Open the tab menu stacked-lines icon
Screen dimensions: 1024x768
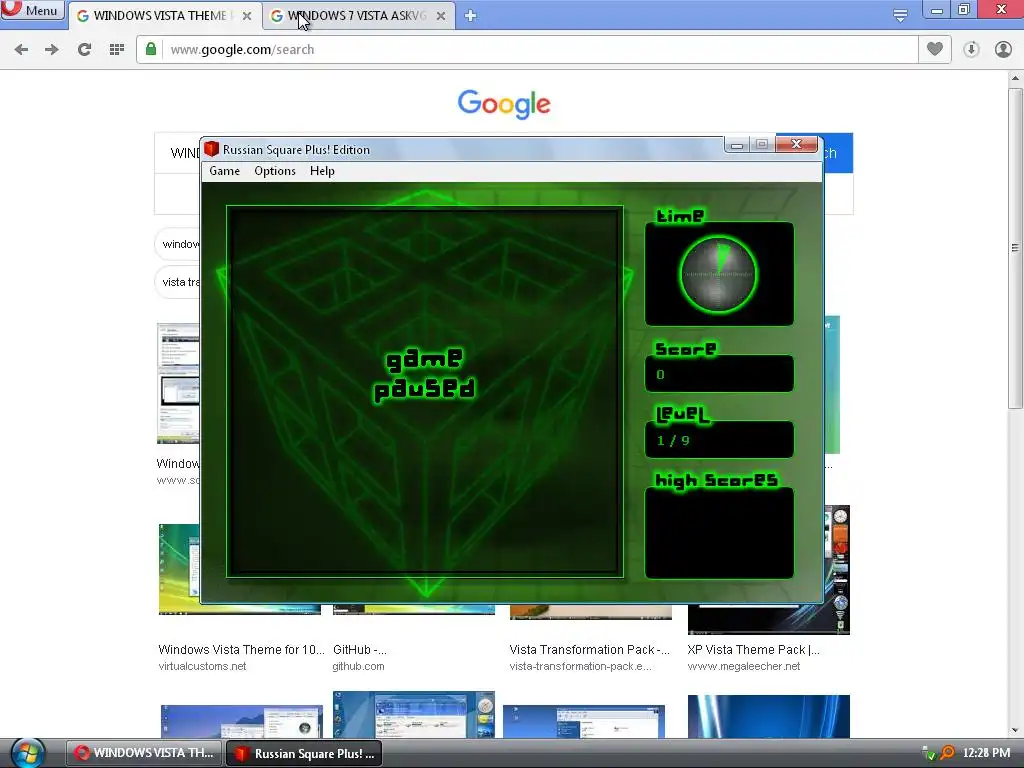(x=900, y=14)
